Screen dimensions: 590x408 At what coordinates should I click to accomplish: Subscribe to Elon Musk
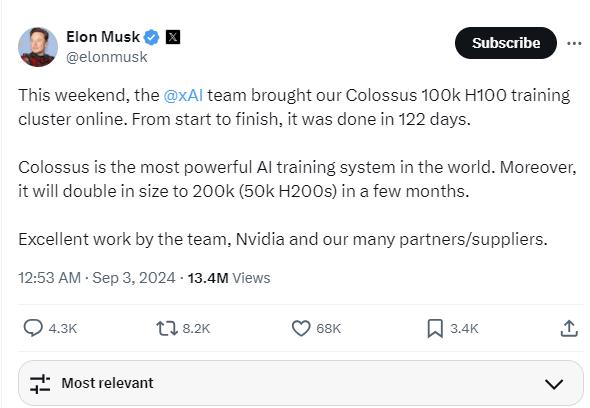(x=506, y=43)
